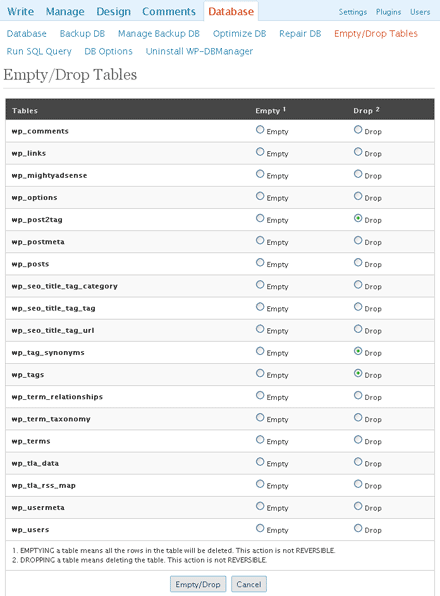The image size is (440, 596).
Task: Open the Optimize DB link
Action: [239, 33]
